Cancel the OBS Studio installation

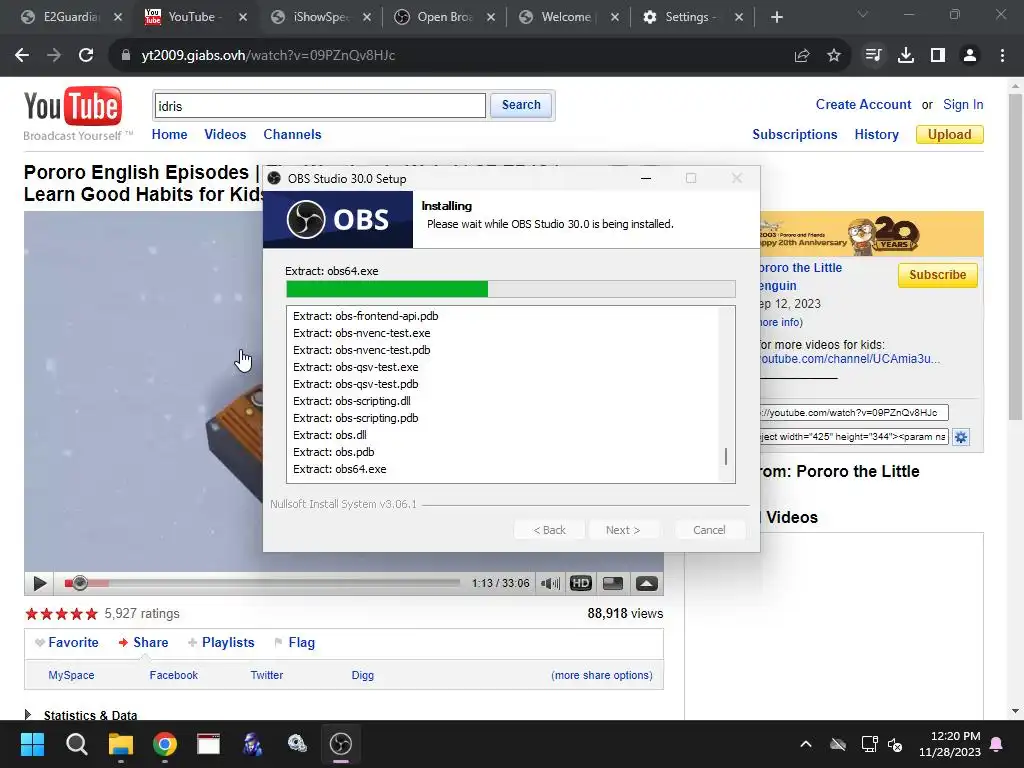click(x=709, y=530)
